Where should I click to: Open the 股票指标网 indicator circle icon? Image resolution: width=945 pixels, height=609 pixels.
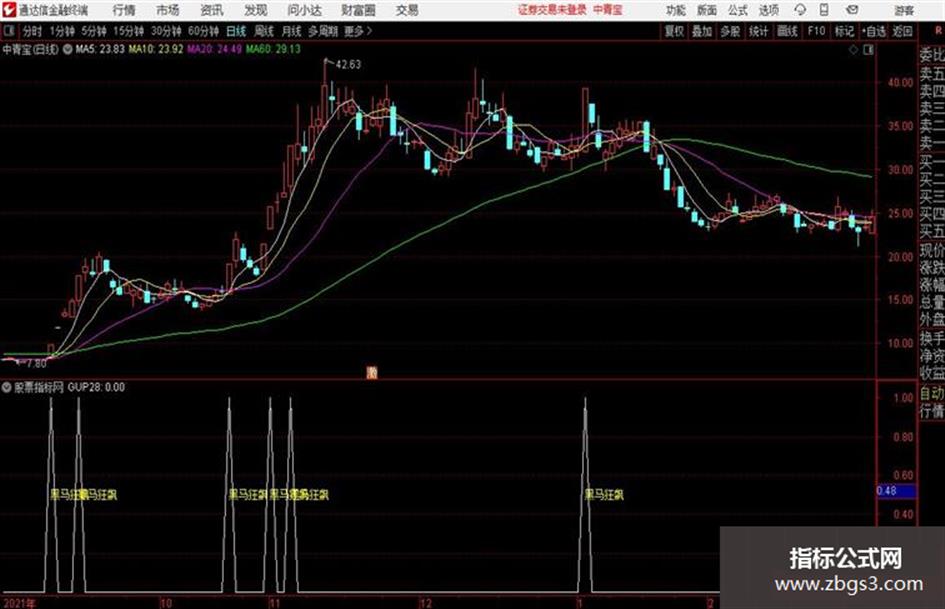(7, 387)
